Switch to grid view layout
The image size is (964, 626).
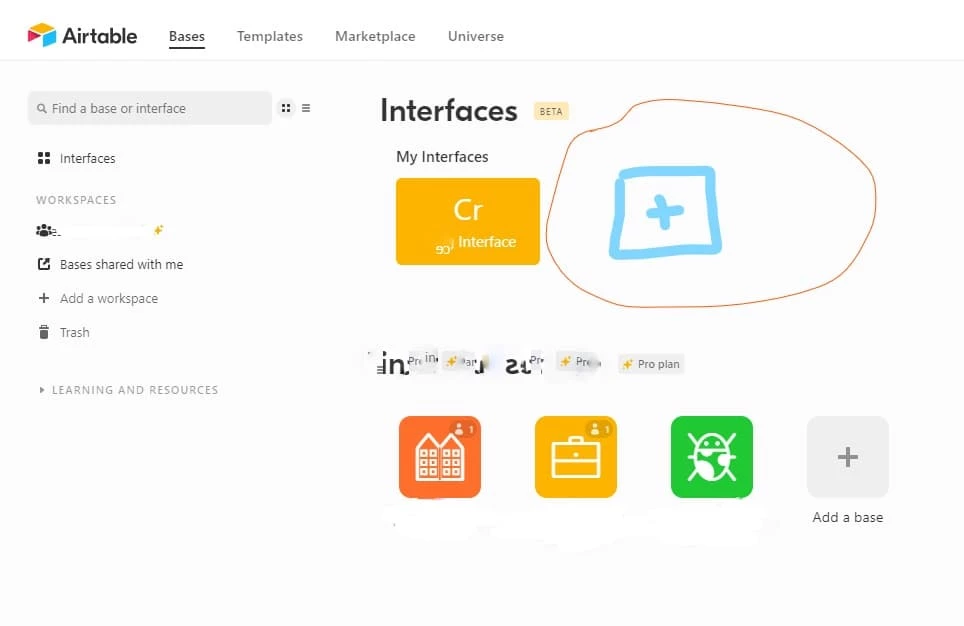click(286, 108)
